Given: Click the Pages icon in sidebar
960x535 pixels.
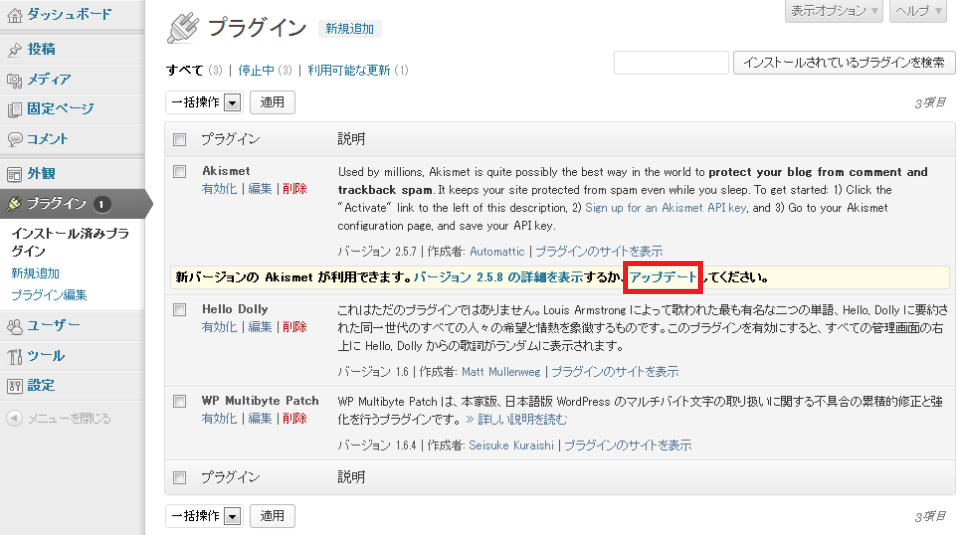Looking at the screenshot, I should [x=14, y=109].
